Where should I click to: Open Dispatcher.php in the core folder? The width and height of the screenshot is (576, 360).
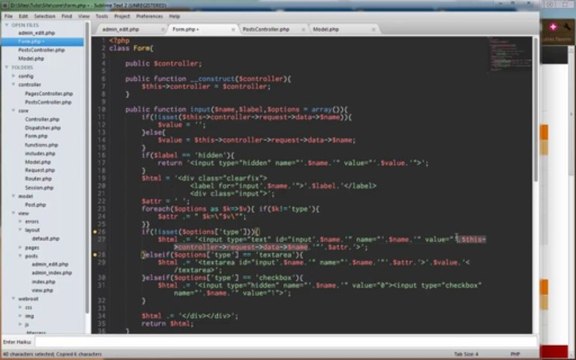(x=43, y=128)
